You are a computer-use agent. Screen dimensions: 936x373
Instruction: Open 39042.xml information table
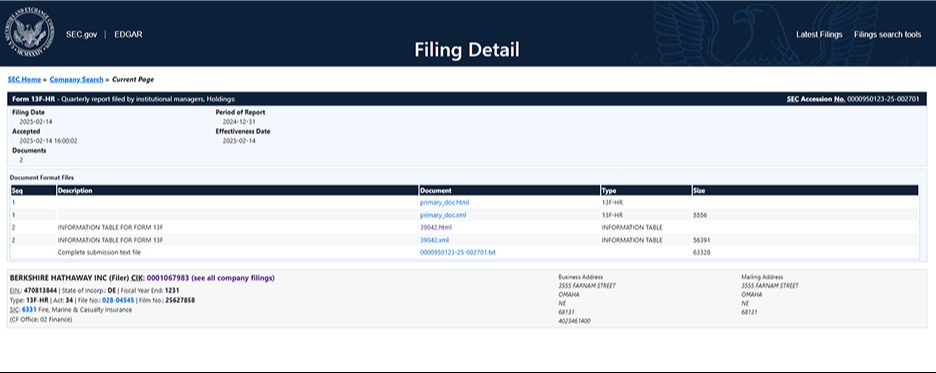pyautogui.click(x=435, y=240)
